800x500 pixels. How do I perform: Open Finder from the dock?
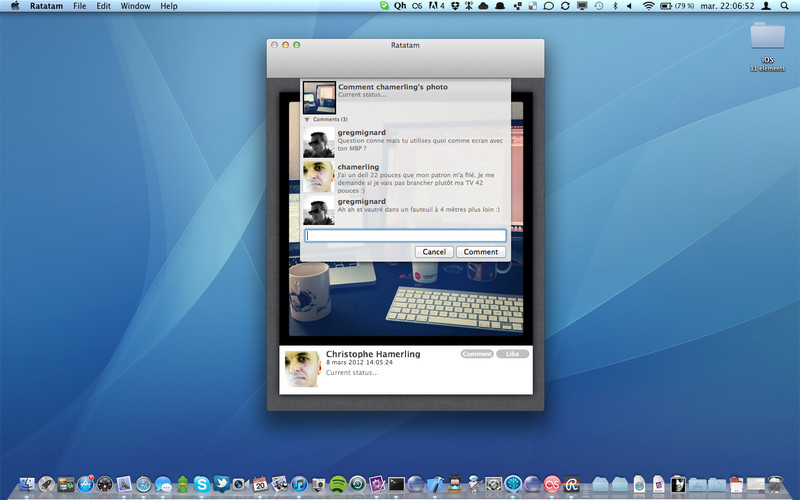[27, 484]
